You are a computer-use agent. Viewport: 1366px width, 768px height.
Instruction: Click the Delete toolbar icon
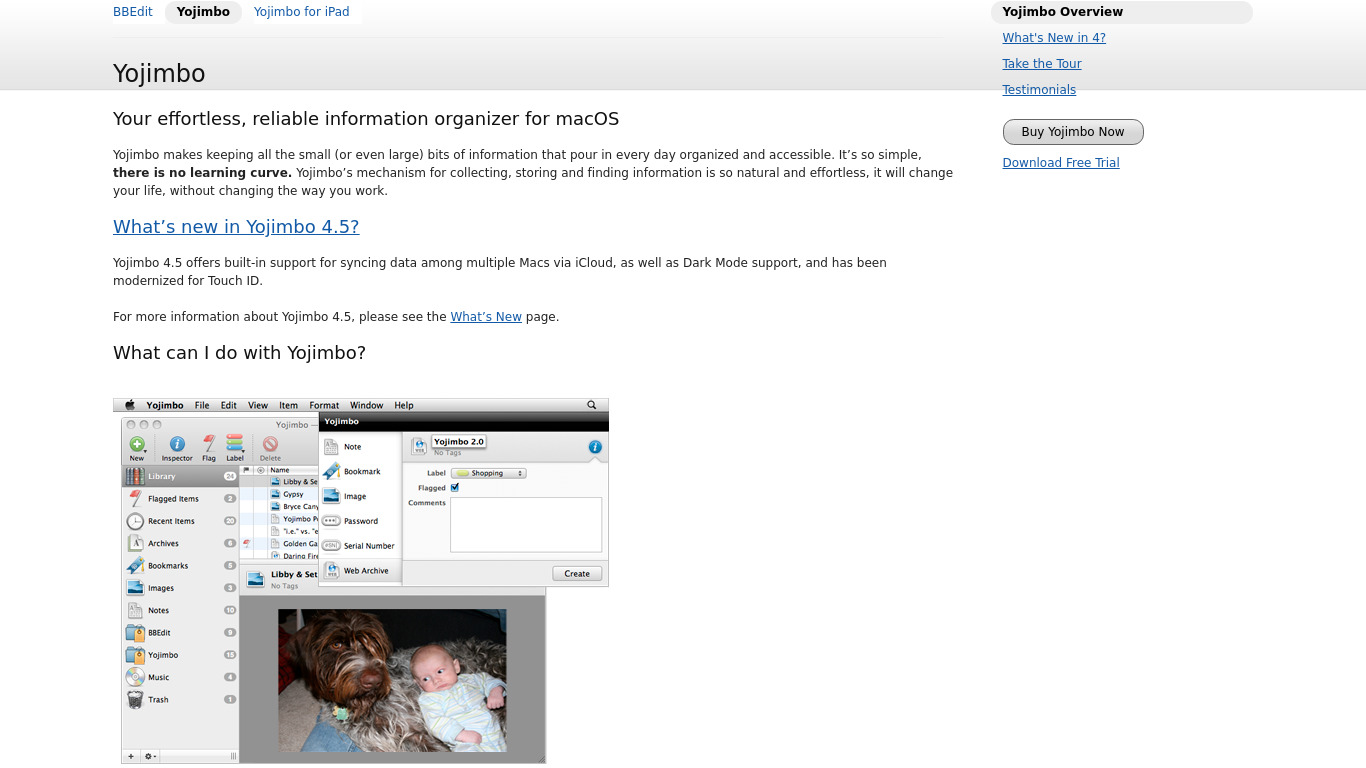coord(270,444)
